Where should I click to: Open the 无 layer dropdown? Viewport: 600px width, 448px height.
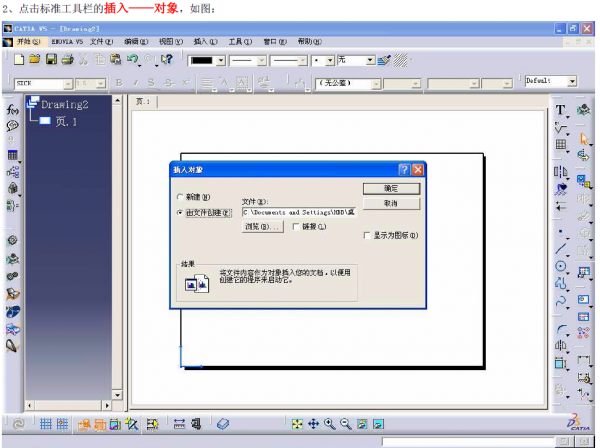(370, 60)
